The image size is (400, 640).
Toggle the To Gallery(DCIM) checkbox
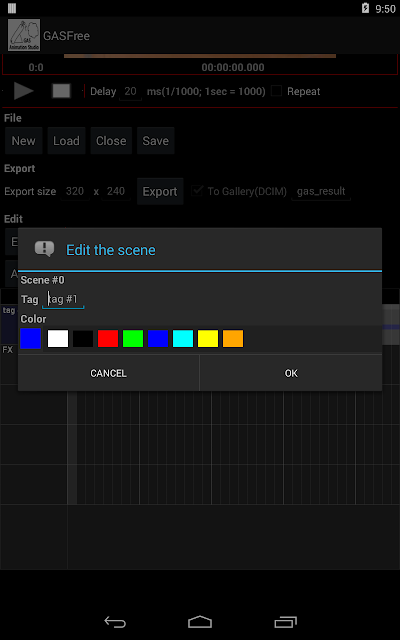198,191
